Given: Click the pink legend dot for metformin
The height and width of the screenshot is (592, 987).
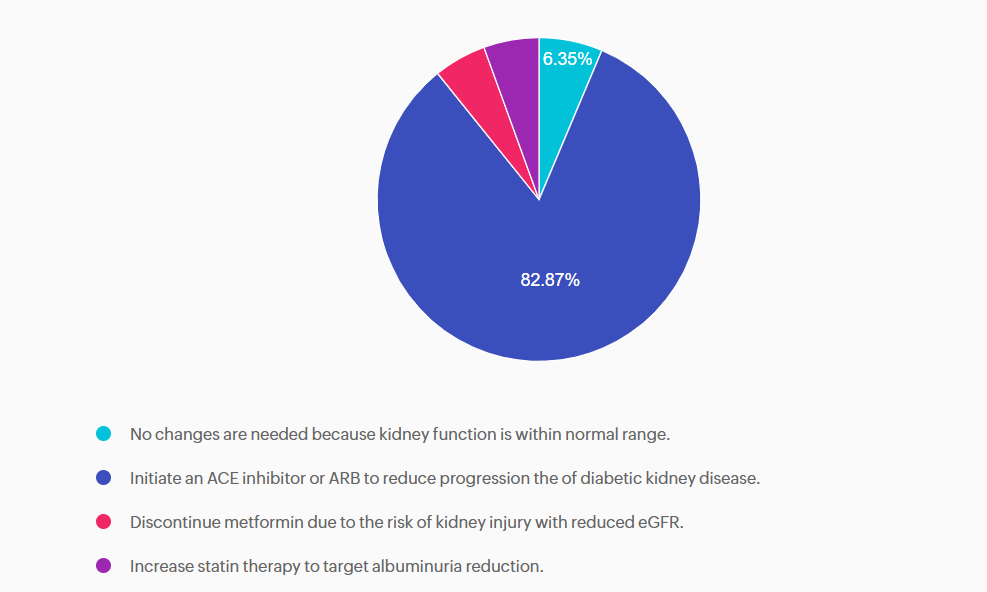Looking at the screenshot, I should pos(103,522).
